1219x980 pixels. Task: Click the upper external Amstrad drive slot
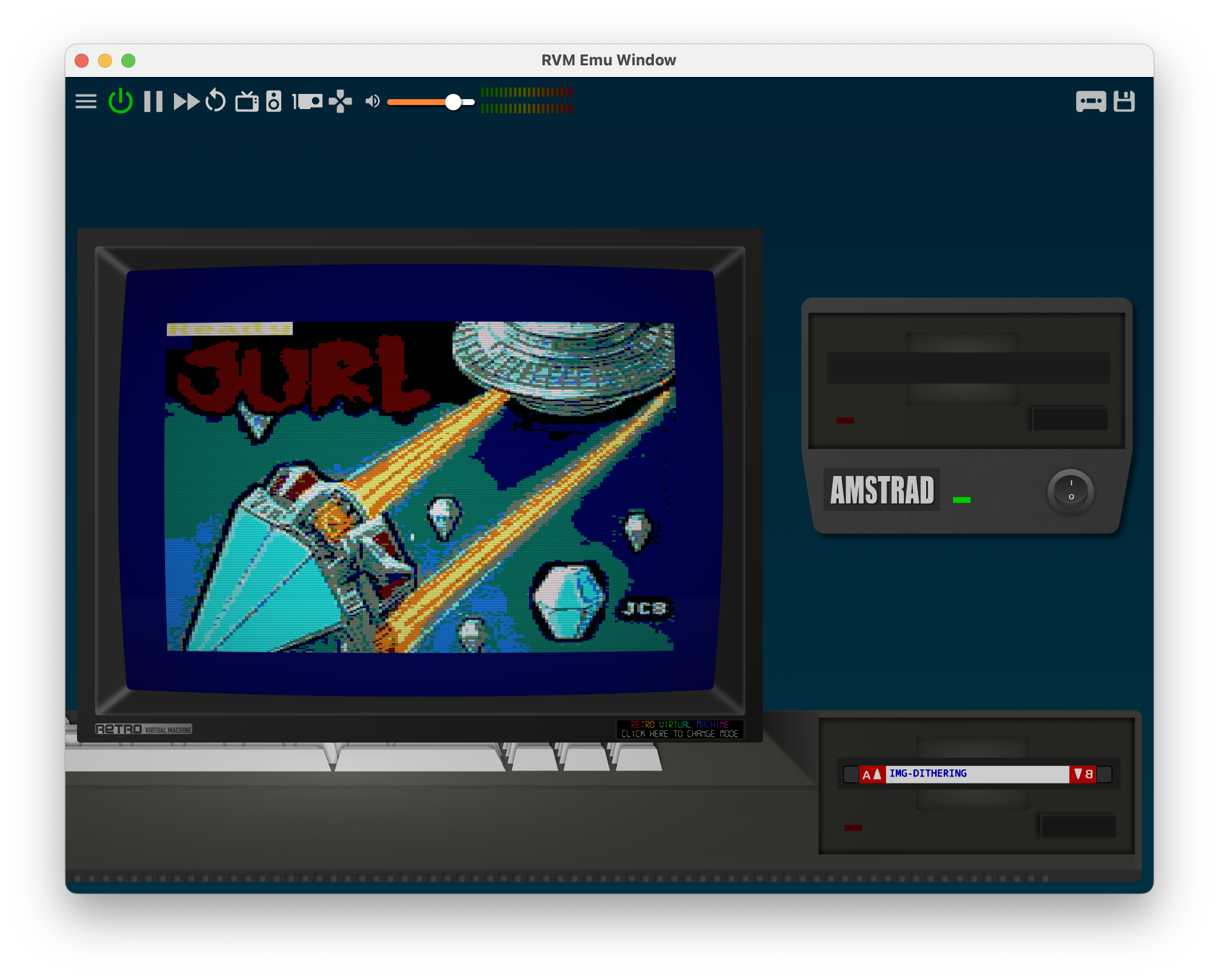point(968,368)
